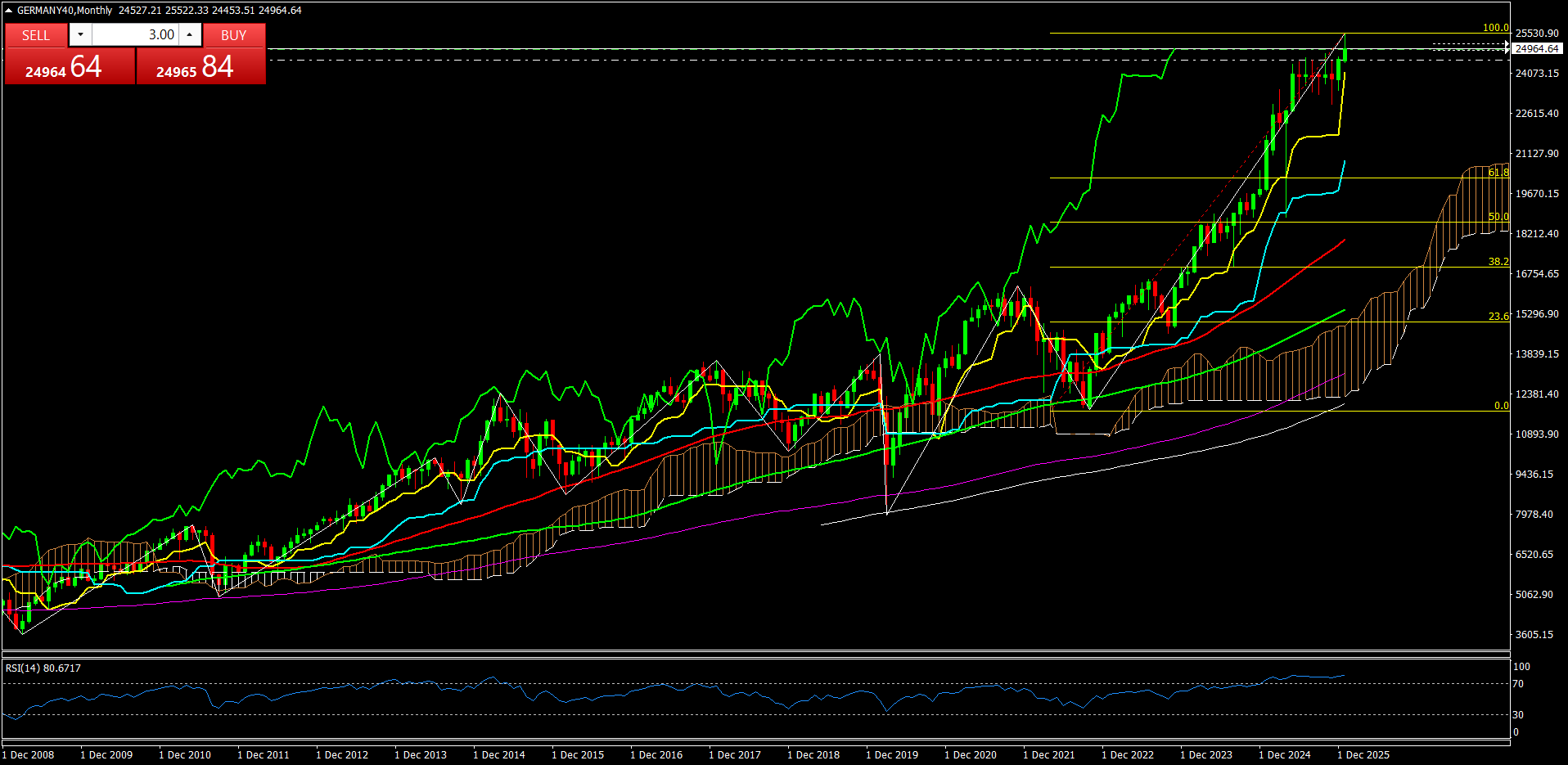Viewport: 1568px width, 765px height.
Task: Increase trade volume with up arrow
Action: [190, 34]
